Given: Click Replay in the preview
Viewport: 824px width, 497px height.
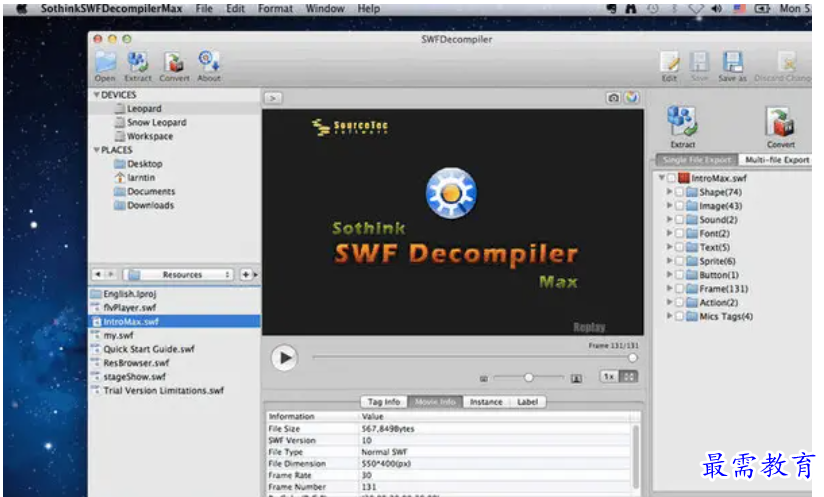Looking at the screenshot, I should pos(589,327).
